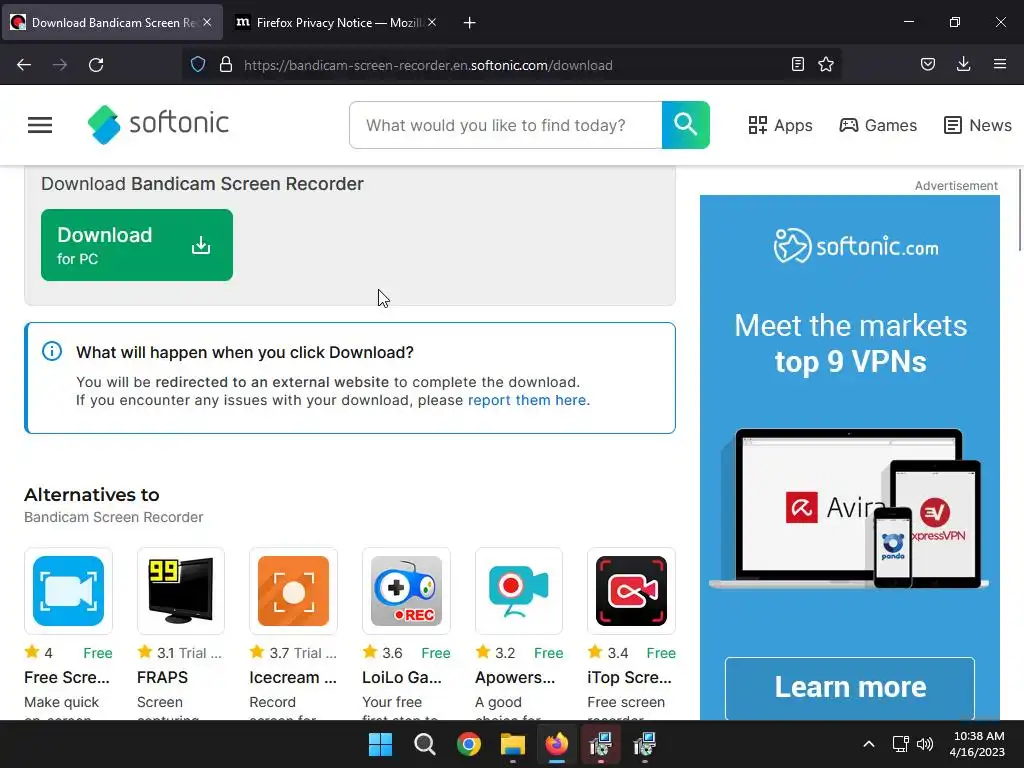Close the Firefox Privacy Notice tab
1024x768 pixels.
tap(432, 22)
